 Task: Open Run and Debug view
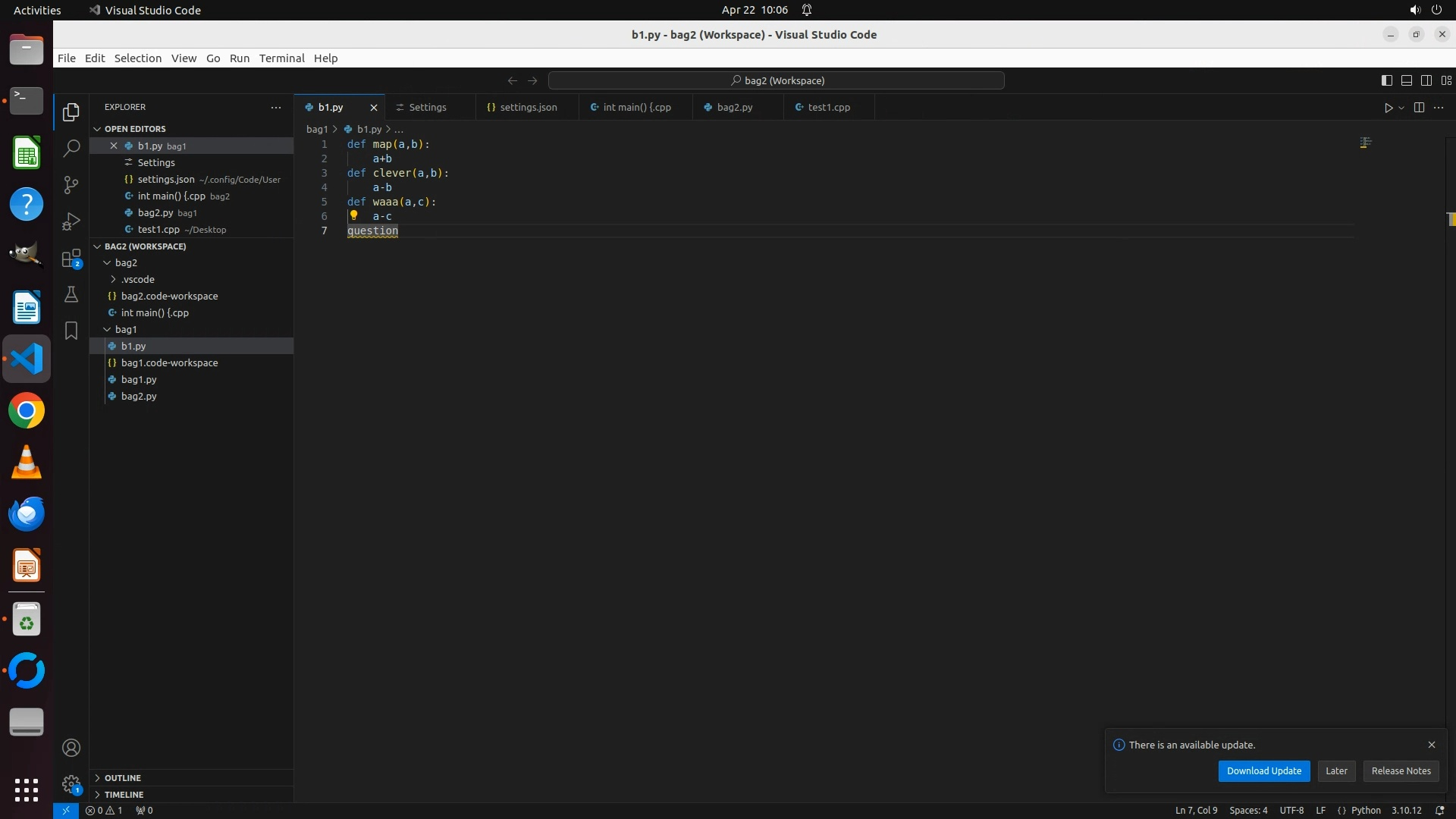[x=71, y=221]
